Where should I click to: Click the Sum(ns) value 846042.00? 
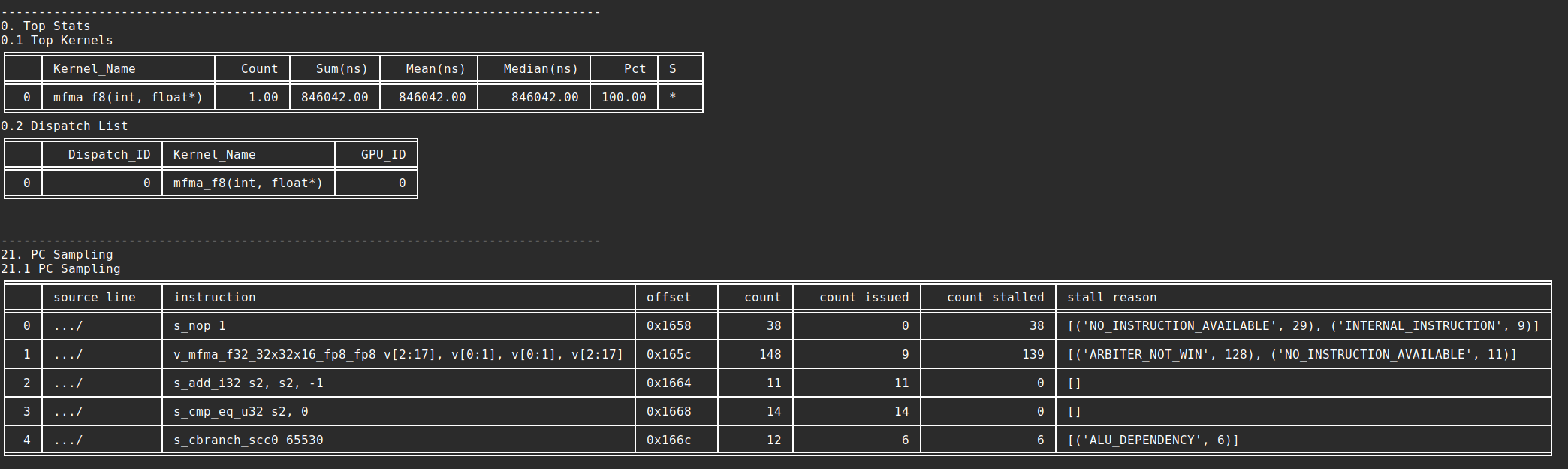coord(334,97)
